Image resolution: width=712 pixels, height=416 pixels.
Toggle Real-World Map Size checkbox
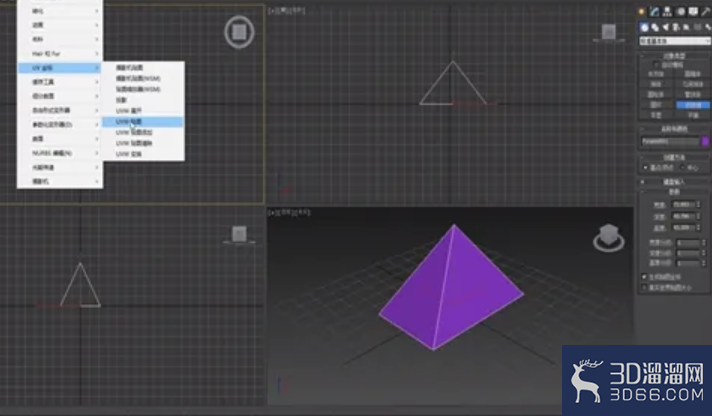[x=644, y=287]
